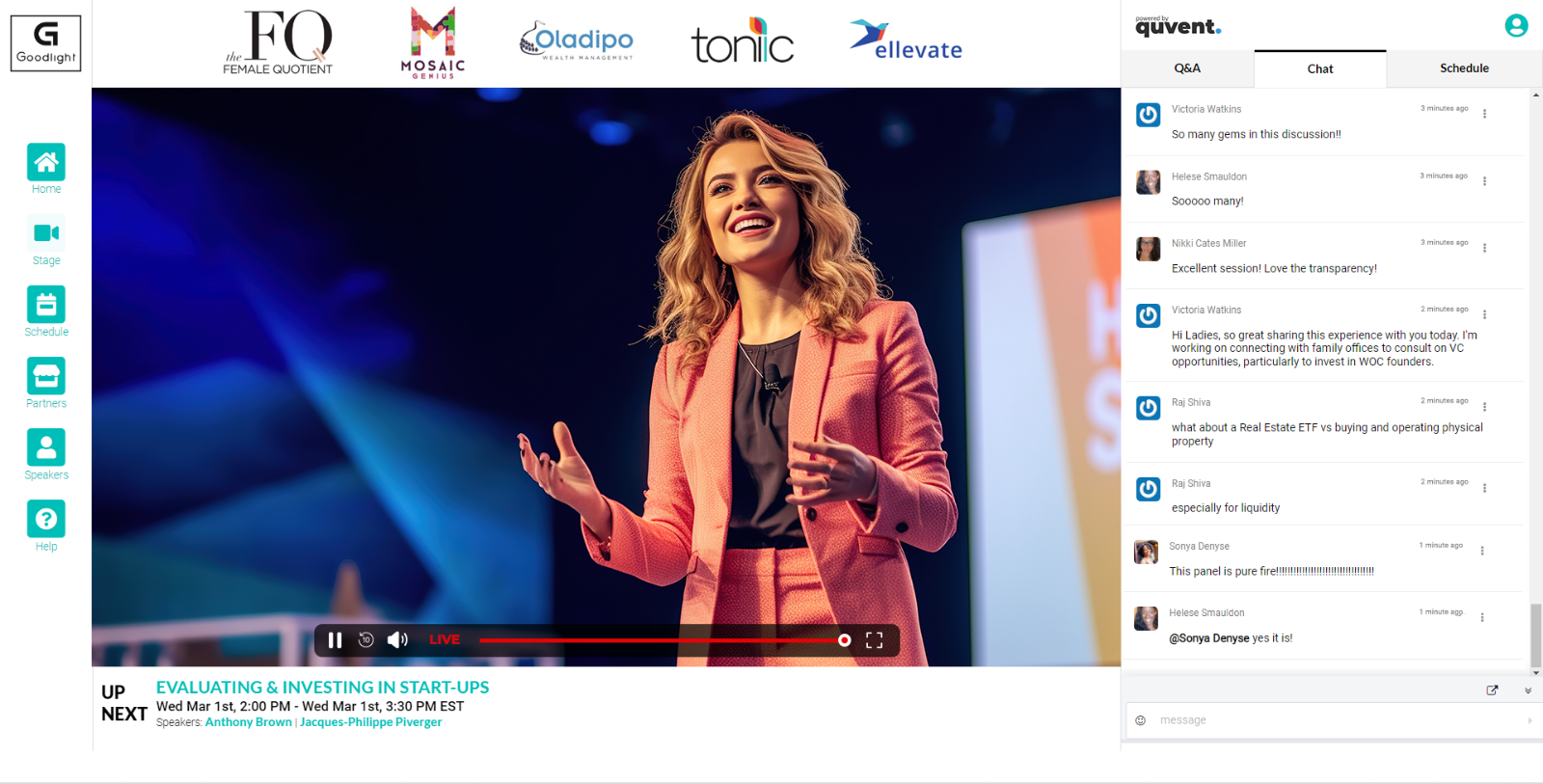The image size is (1543, 784).
Task: Open Anthony Brown speaker link
Action: 248,722
